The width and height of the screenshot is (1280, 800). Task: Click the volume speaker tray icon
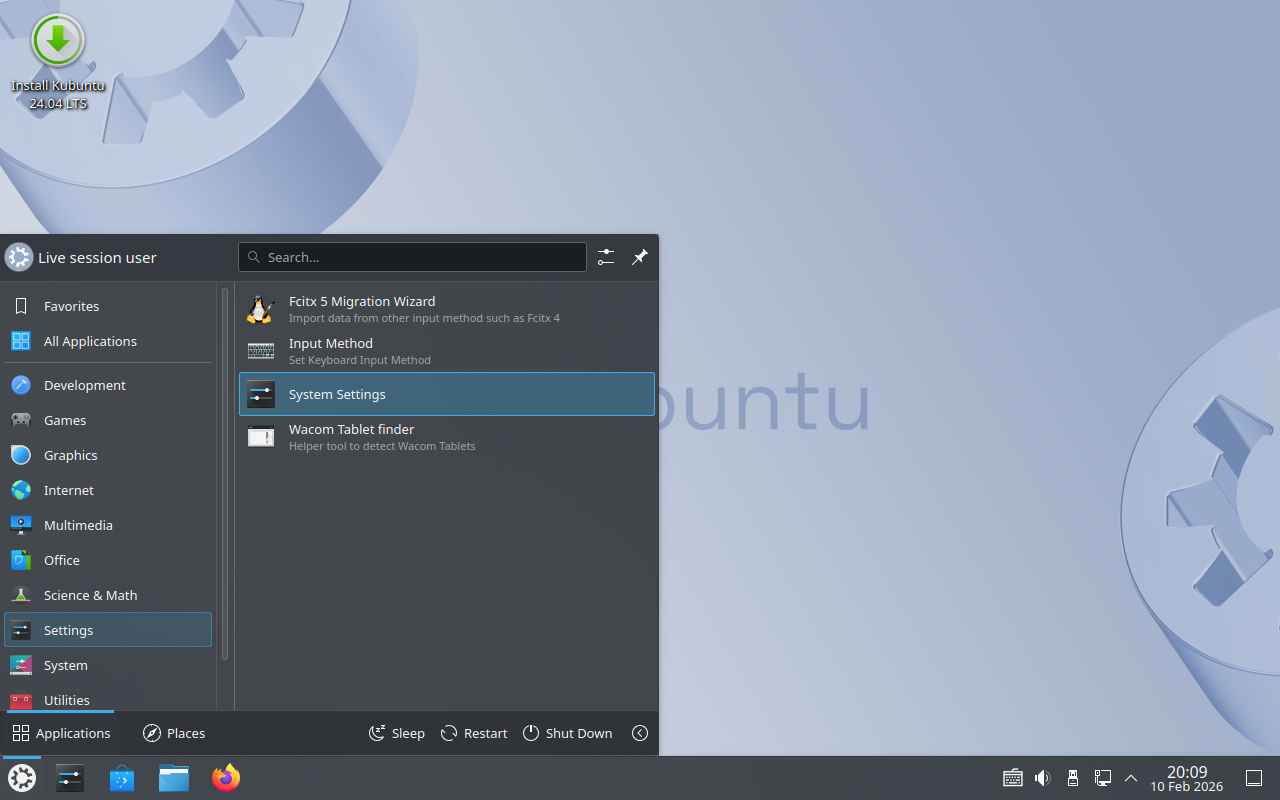point(1042,778)
